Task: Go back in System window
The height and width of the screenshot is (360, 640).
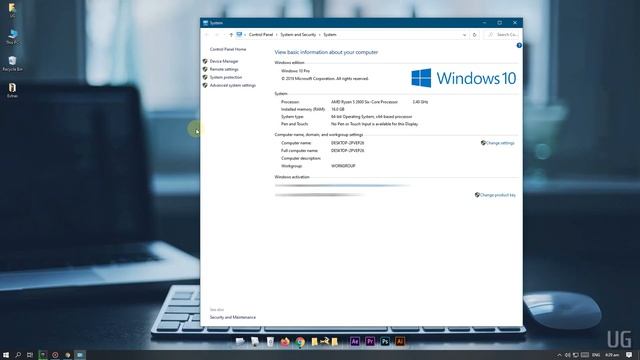Action: pyautogui.click(x=207, y=35)
